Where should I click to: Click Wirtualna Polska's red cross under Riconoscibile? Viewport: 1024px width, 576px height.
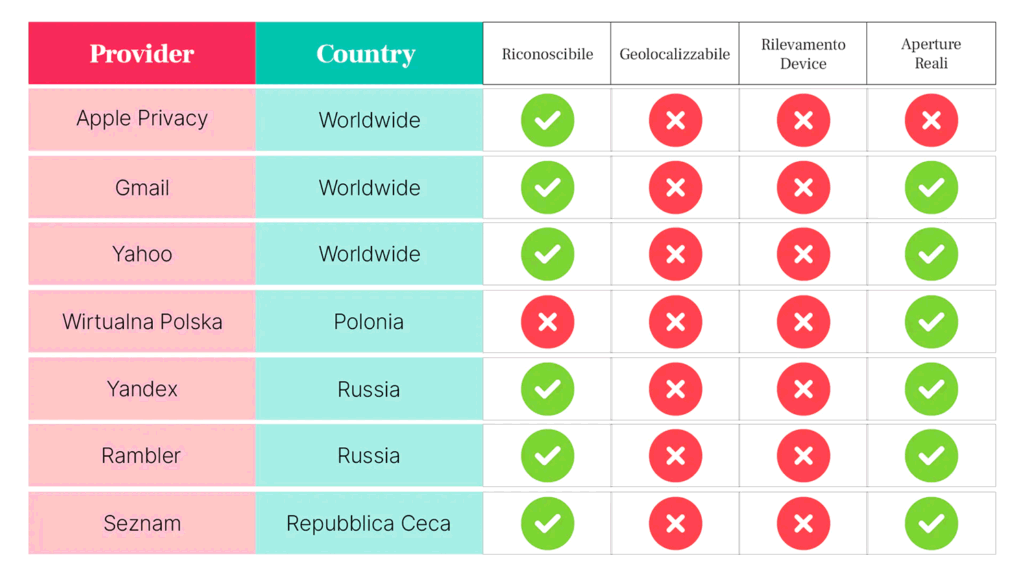[x=547, y=322]
